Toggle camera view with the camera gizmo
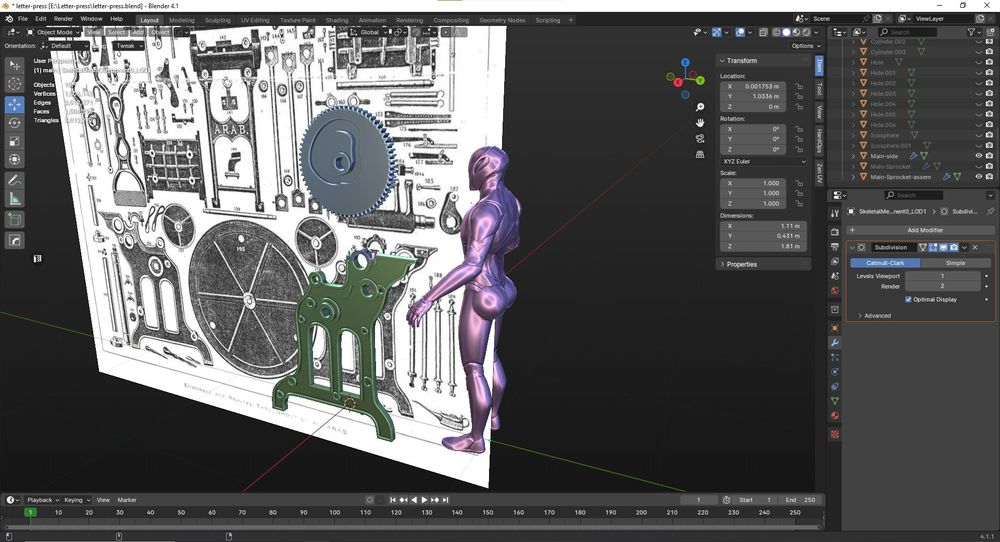Viewport: 1000px width, 542px height. pyautogui.click(x=700, y=139)
